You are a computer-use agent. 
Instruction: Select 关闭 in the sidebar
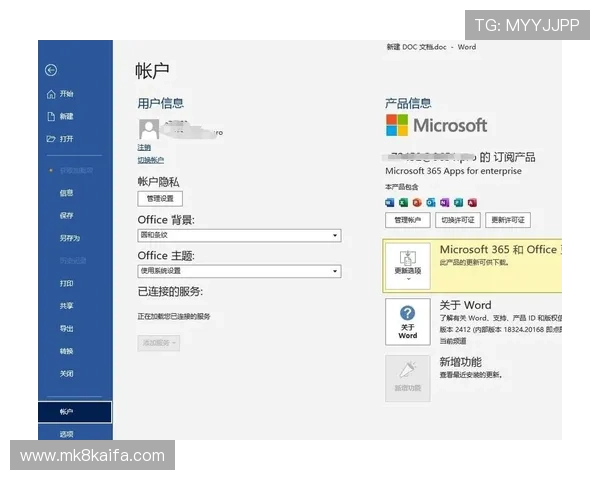[67, 374]
